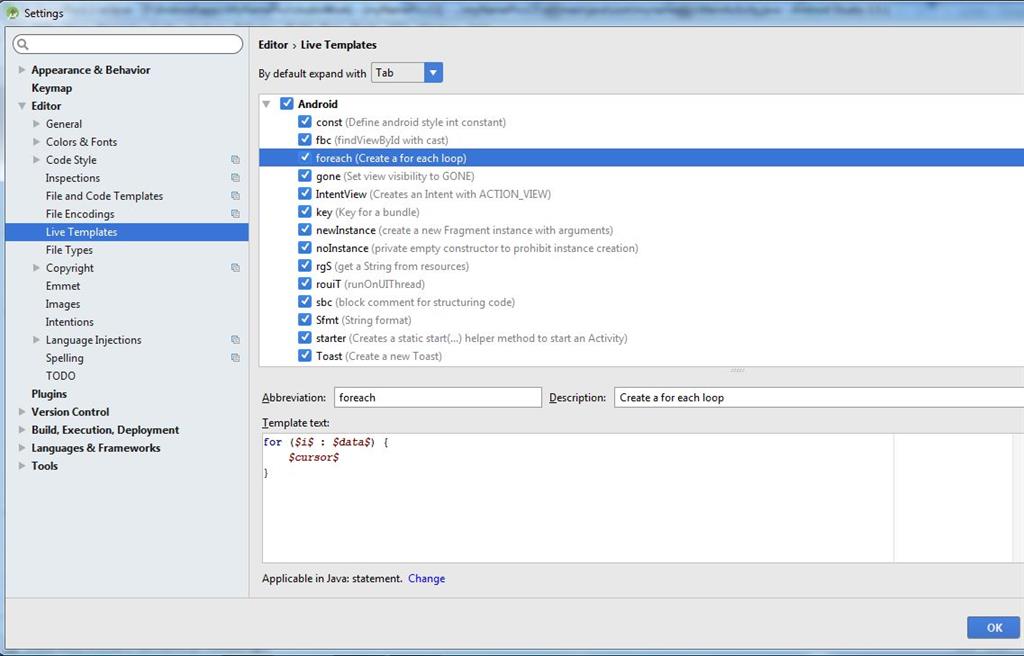This screenshot has width=1024, height=656.
Task: Select File Types in settings tree
Action: click(x=69, y=250)
